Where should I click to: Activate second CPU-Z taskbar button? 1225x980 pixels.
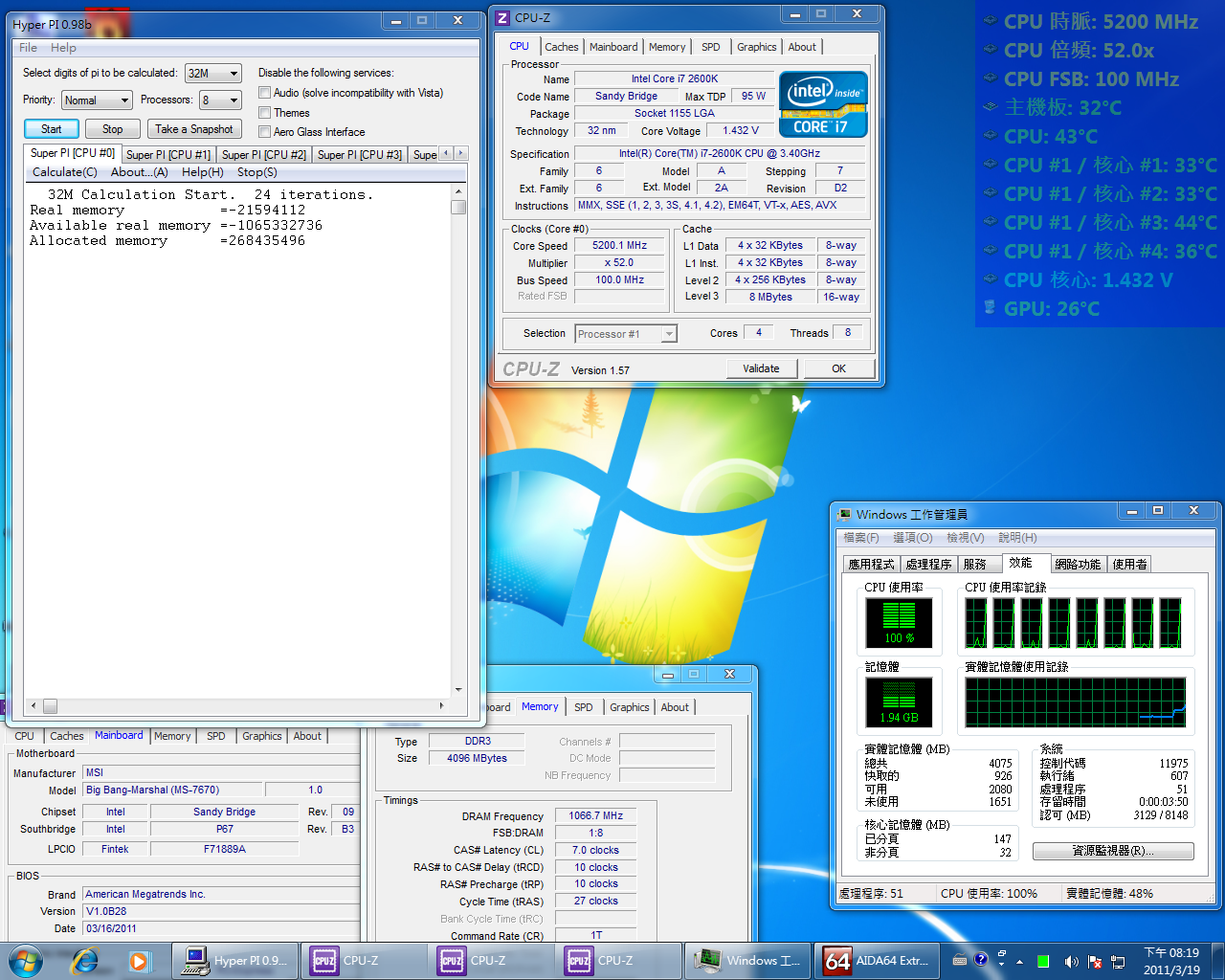point(489,961)
